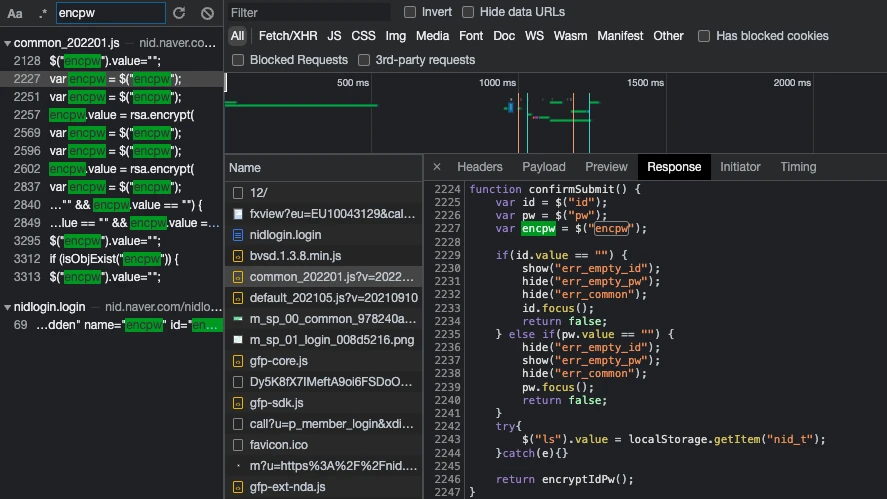Click the icon of m_sp_00_common image request
This screenshot has height=499, width=887.
(238, 319)
